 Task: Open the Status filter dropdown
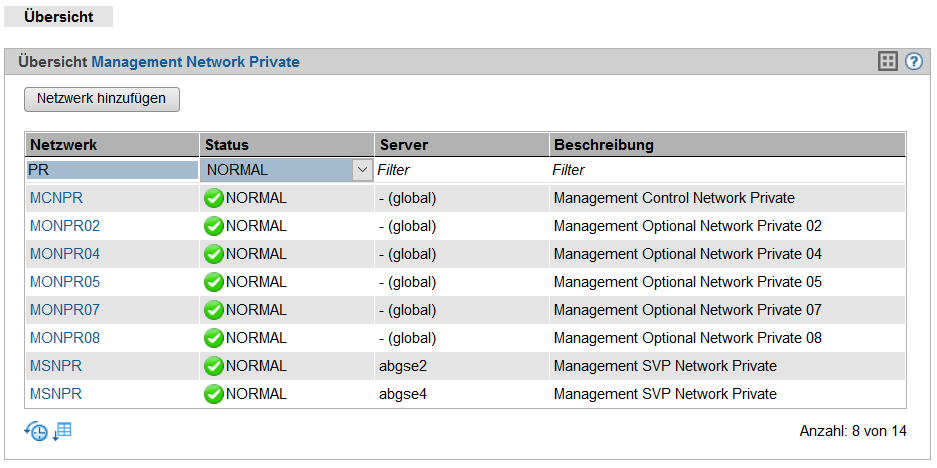(x=362, y=170)
